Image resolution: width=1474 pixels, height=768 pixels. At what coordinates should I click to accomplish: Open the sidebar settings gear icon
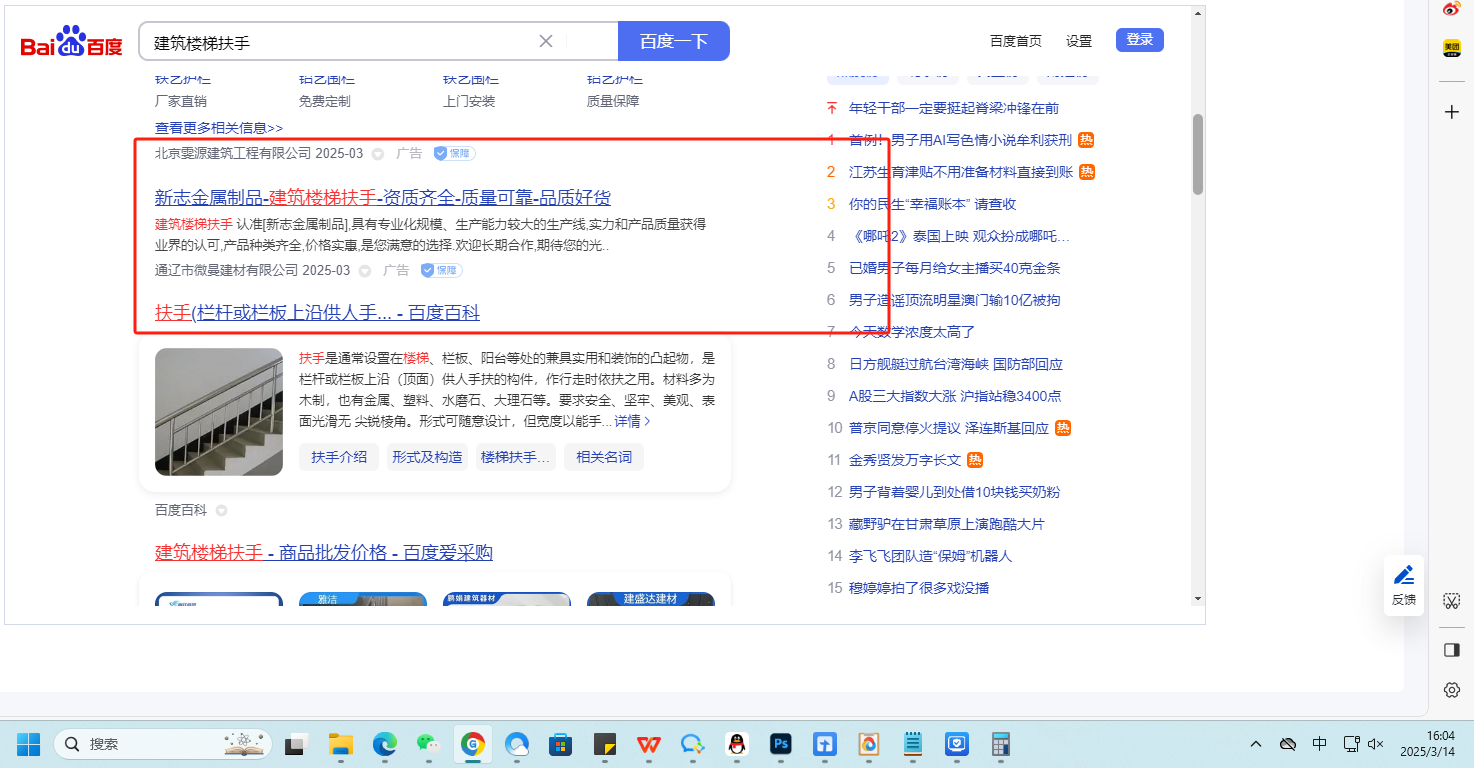pyautogui.click(x=1452, y=690)
